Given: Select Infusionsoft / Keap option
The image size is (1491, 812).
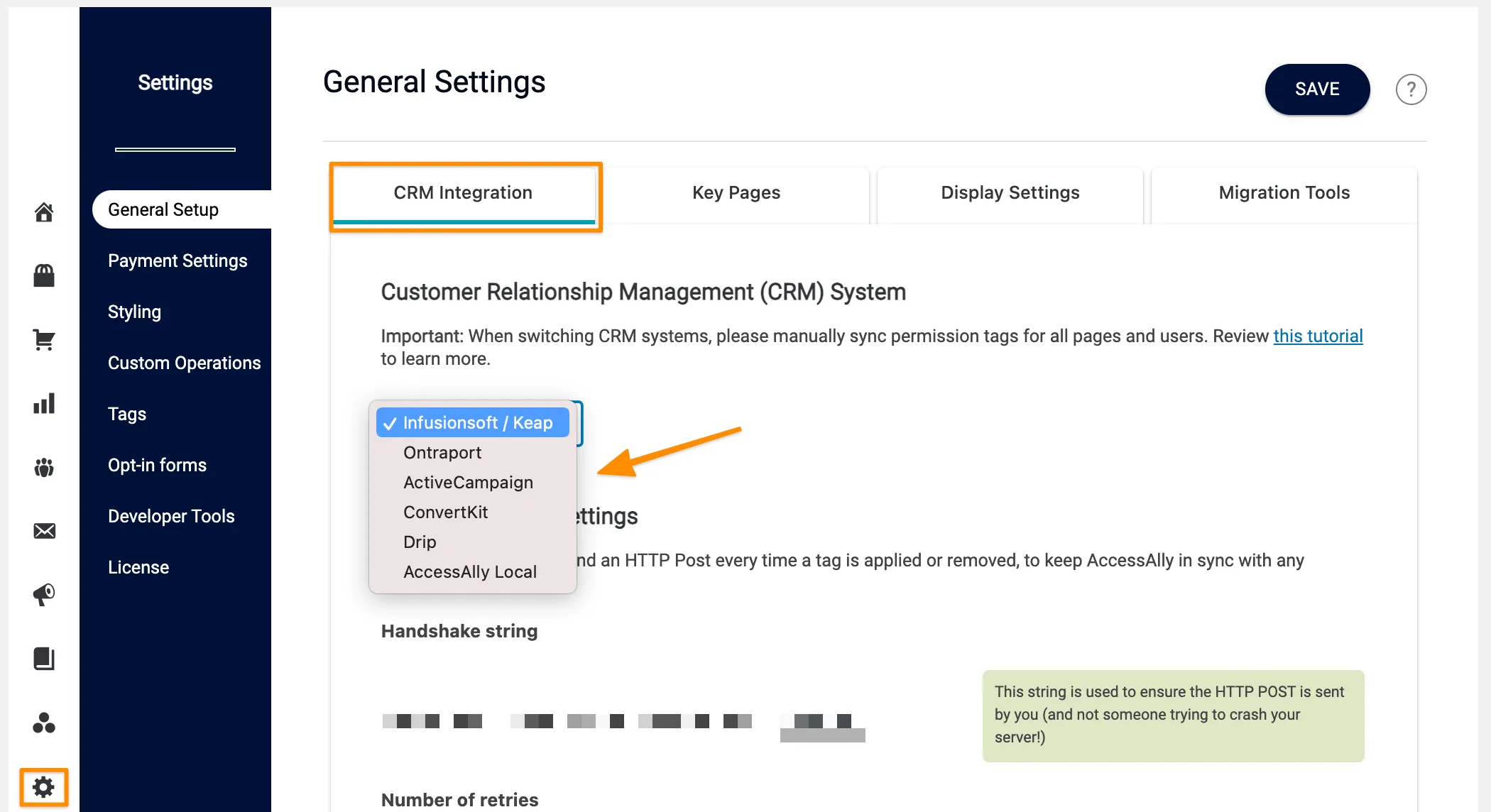Looking at the screenshot, I should point(473,423).
